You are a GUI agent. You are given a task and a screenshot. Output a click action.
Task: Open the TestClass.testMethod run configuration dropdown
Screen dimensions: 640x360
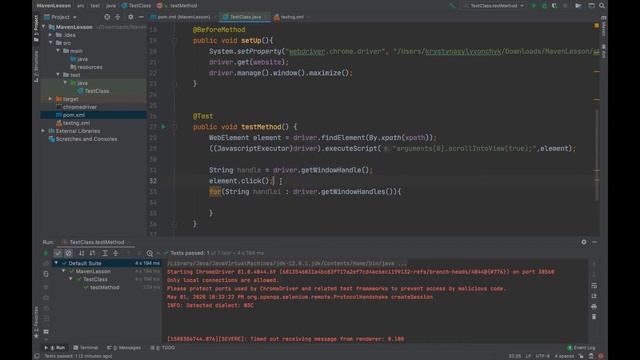(494, 6)
